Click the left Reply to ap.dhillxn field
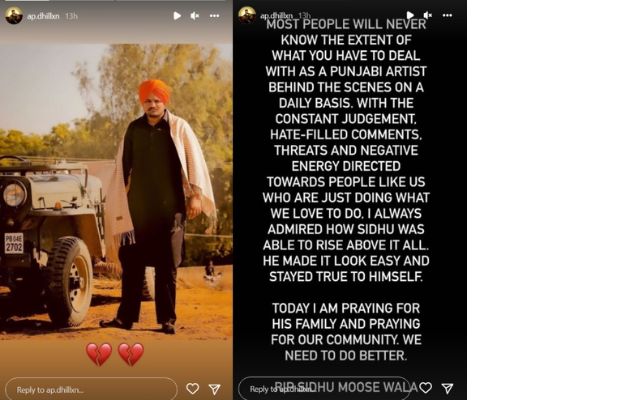Viewport: 640px width, 400px height. (91, 389)
